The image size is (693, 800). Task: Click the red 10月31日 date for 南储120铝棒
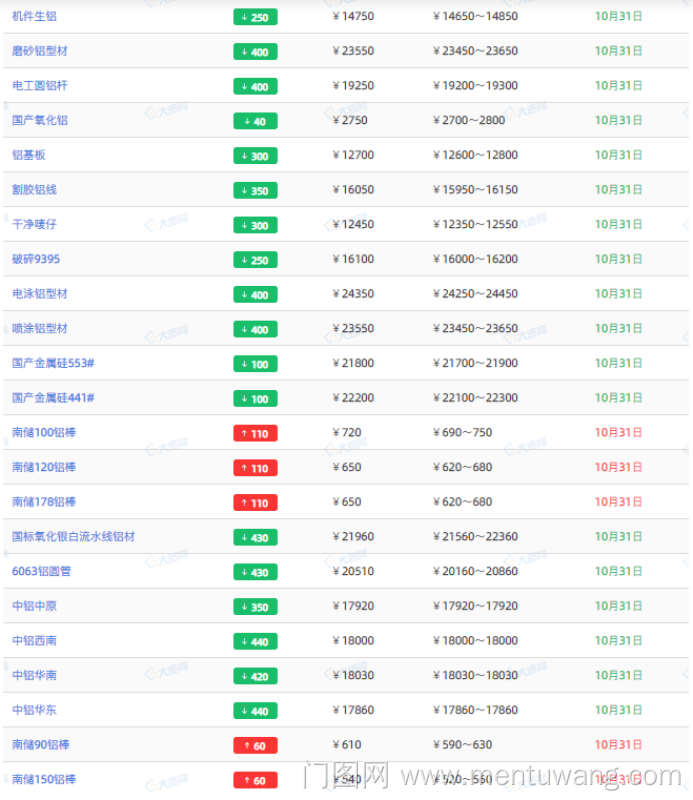tap(618, 467)
